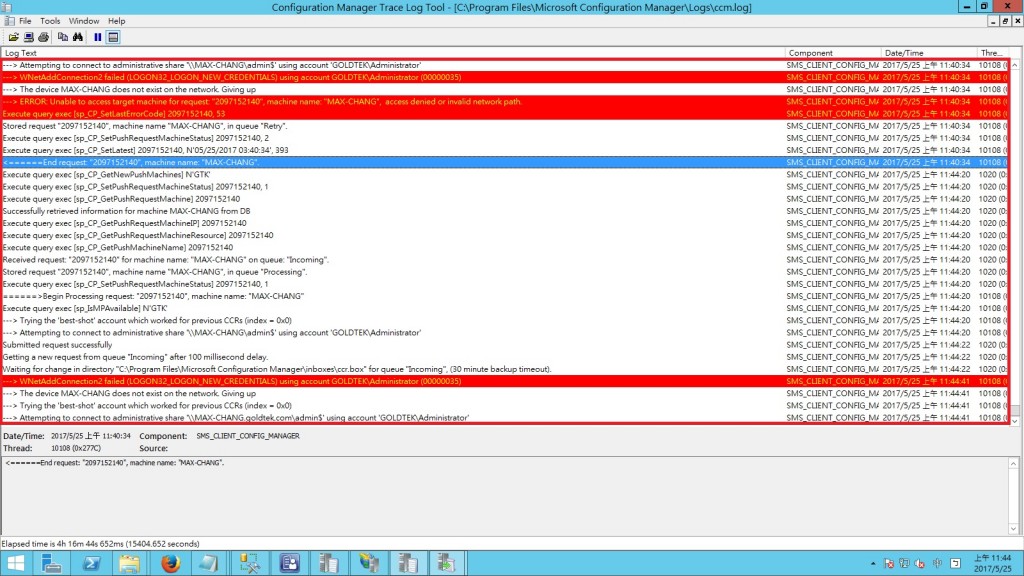
Task: Toggle the details pane toolbar icon
Action: (x=113, y=37)
